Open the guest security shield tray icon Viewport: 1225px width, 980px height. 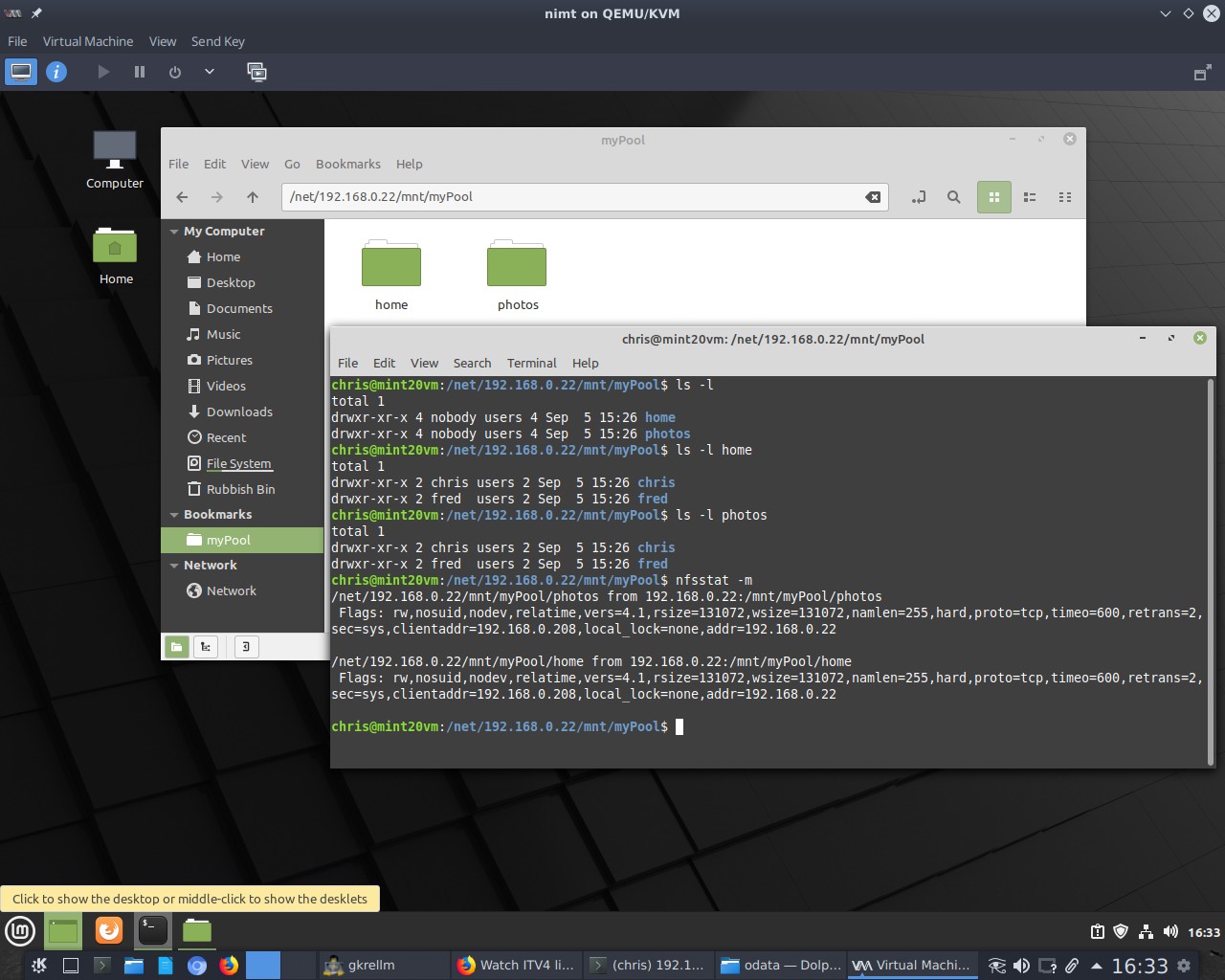(x=1121, y=931)
